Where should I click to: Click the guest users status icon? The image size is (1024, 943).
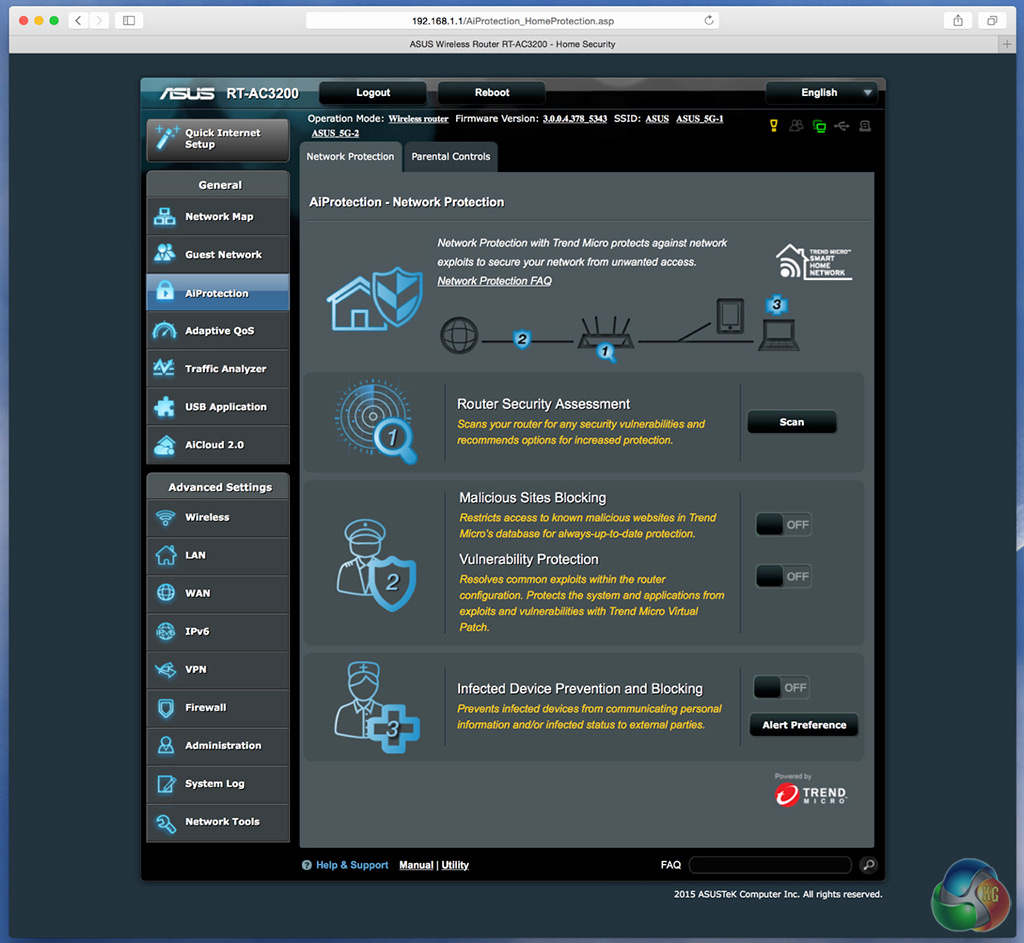click(796, 125)
